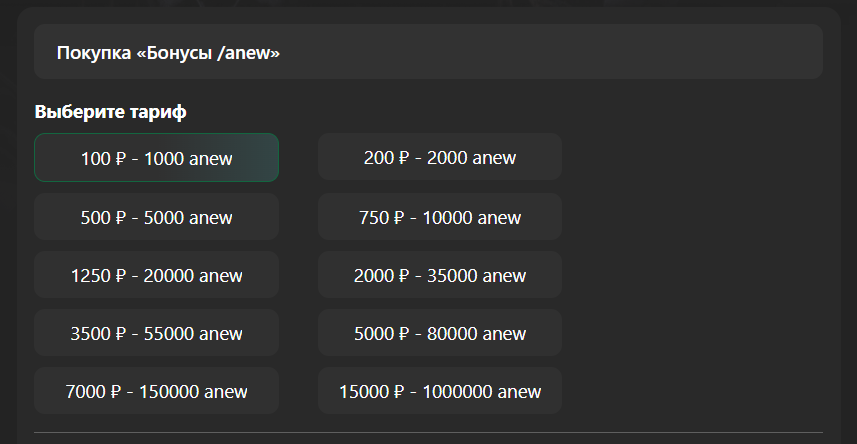The image size is (857, 444).
Task: Select the 750 ₽ - 10000 anew tariff
Action: (x=440, y=217)
